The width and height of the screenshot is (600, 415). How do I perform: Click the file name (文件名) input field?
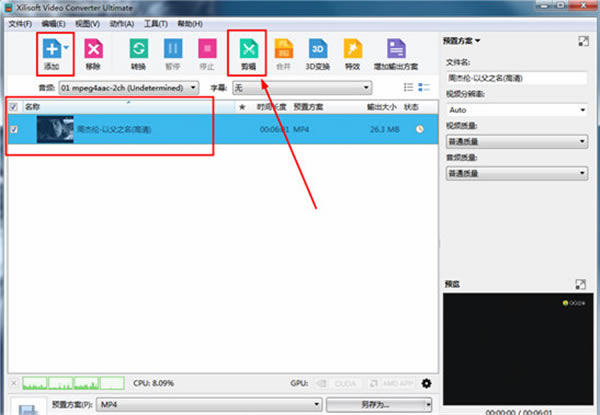click(x=517, y=78)
